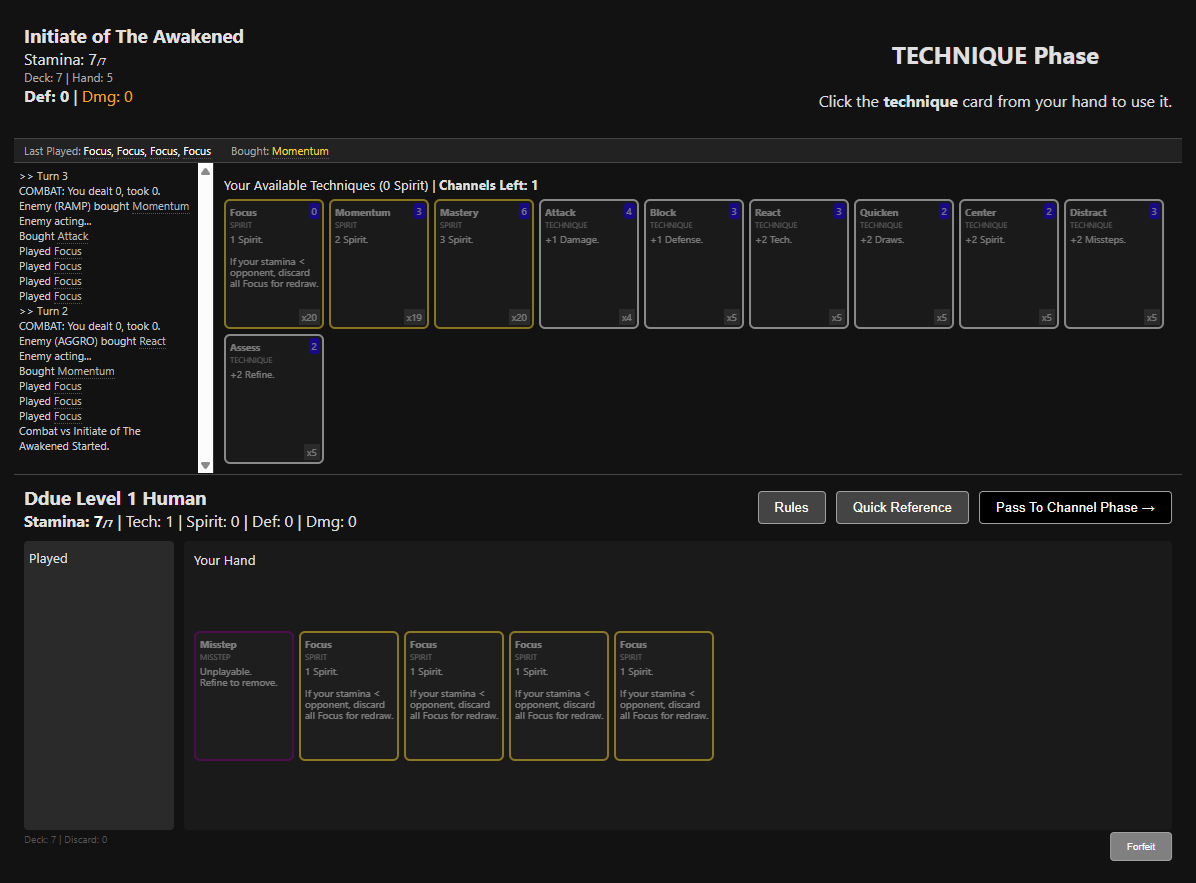1196x883 pixels.
Task: Click the 'Ddue Level 1 Human' player name
Action: click(115, 499)
